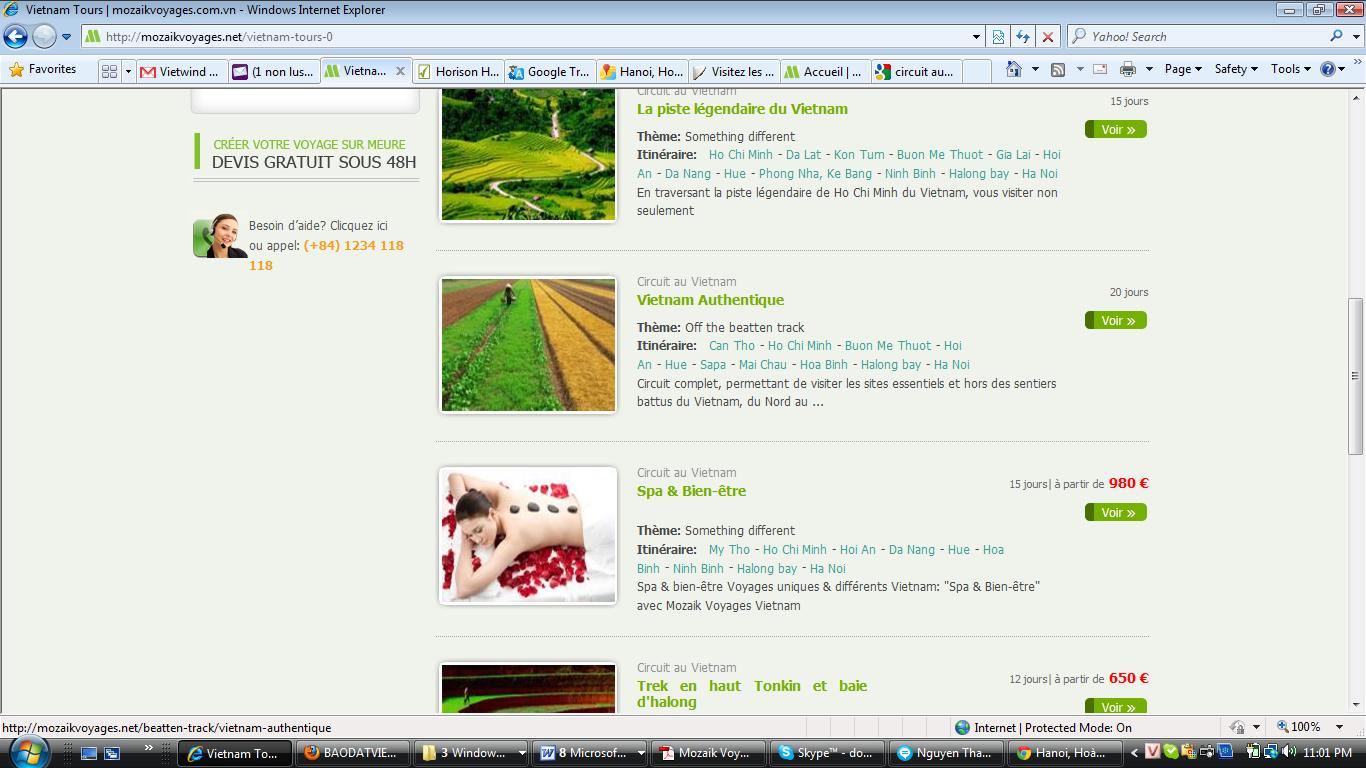Click 'Spa & Bien-être' title link
Screen dimensions: 1366x768
[x=691, y=491]
